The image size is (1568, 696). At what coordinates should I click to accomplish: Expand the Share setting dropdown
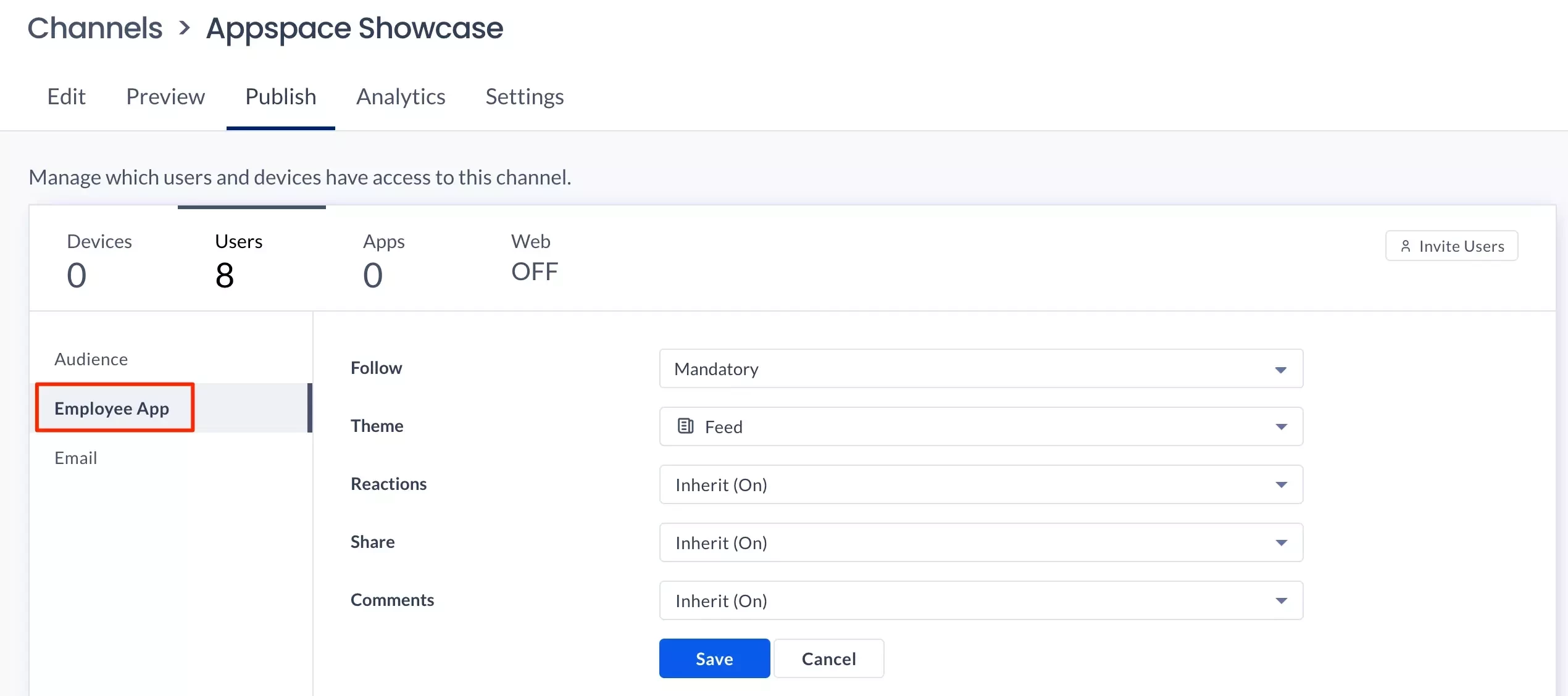pos(980,543)
